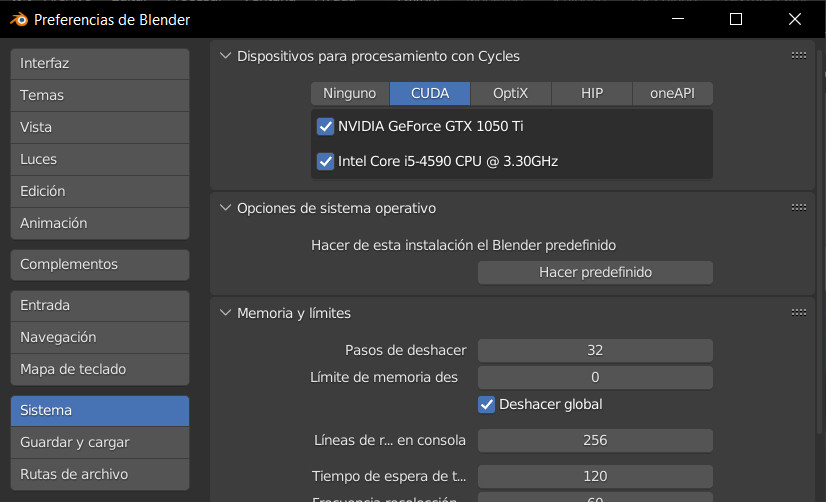The height and width of the screenshot is (502, 826).
Task: Go to the Edición preferences section
Action: 100,191
